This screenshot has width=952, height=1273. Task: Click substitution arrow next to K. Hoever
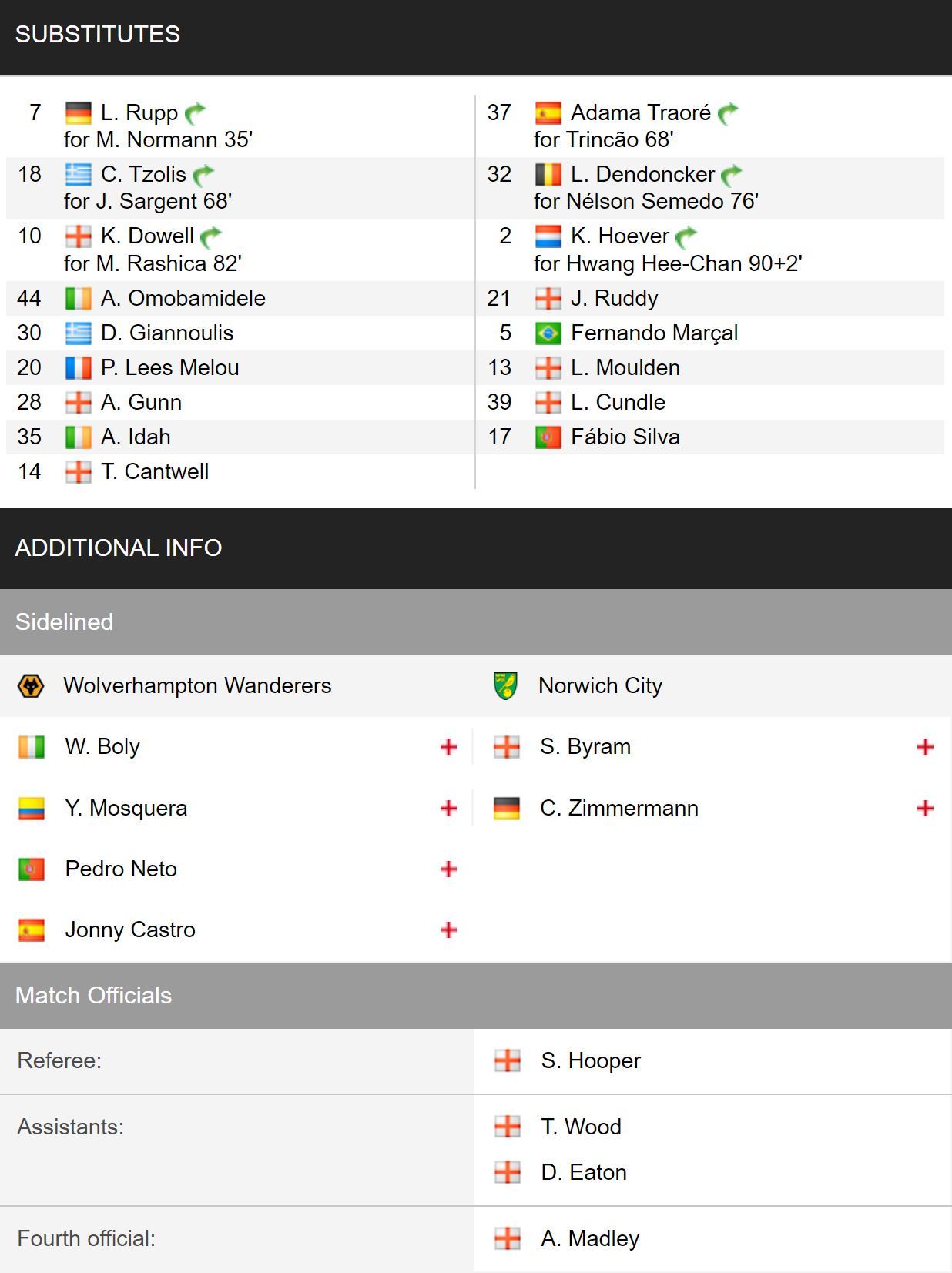click(686, 236)
